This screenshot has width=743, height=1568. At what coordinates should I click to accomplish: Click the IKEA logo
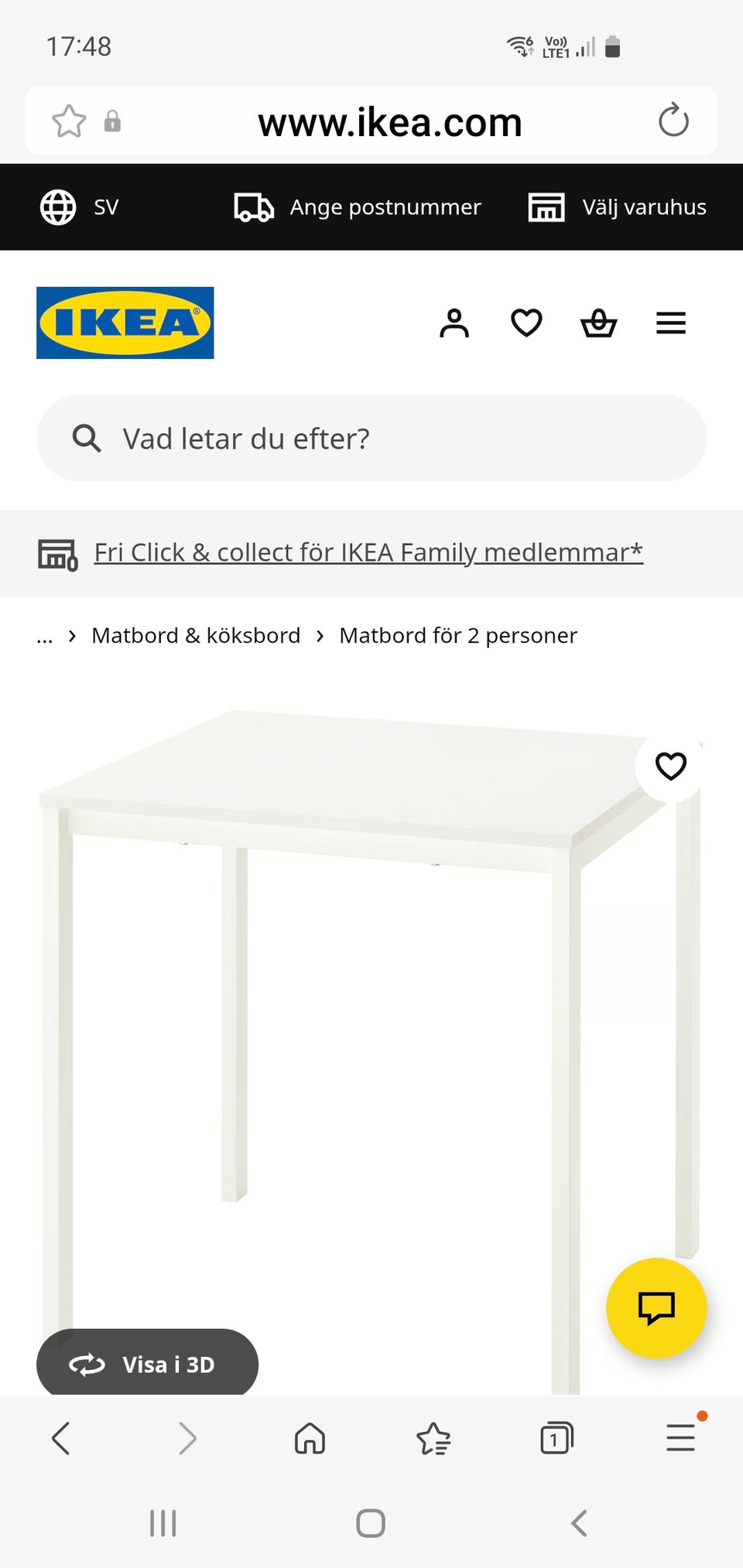click(125, 323)
